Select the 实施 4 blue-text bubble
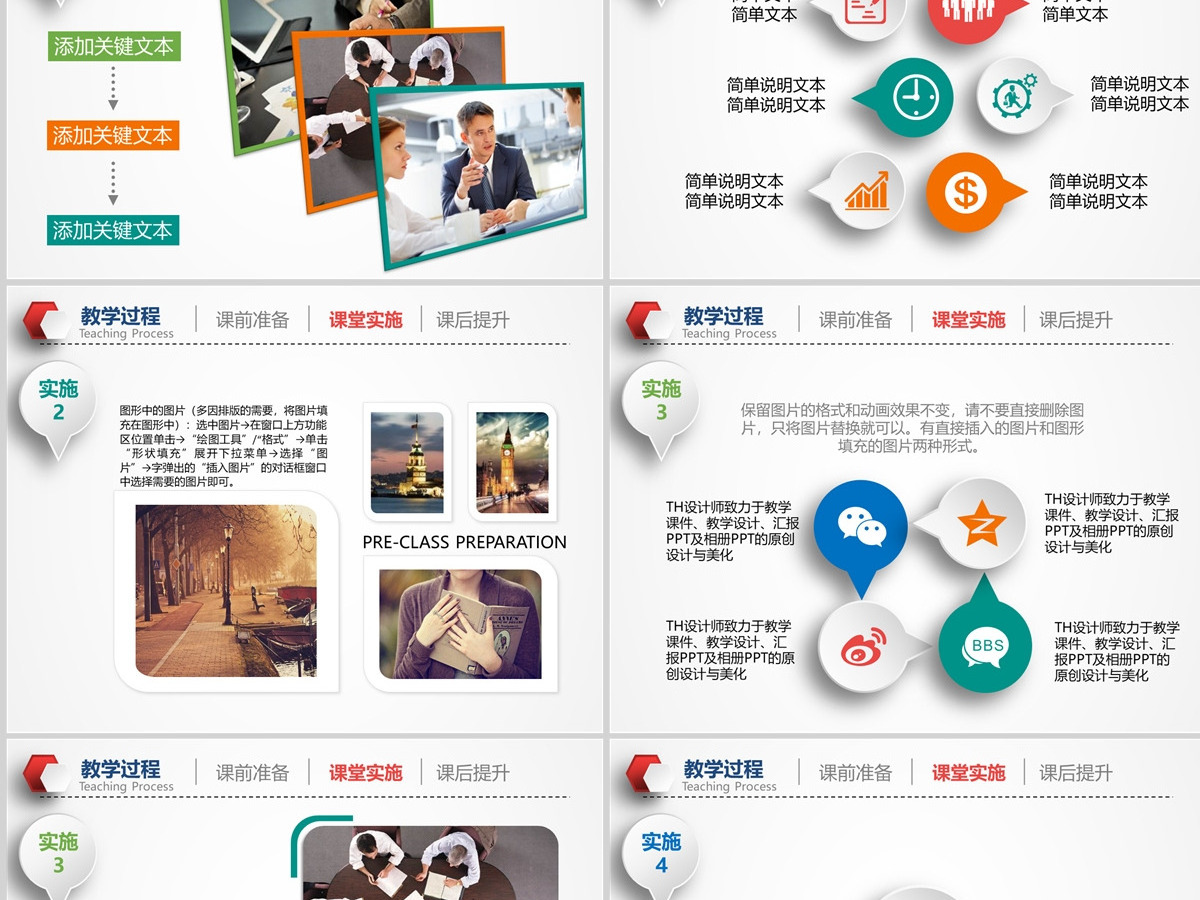Screen dimensions: 1200x900 click(x=661, y=856)
